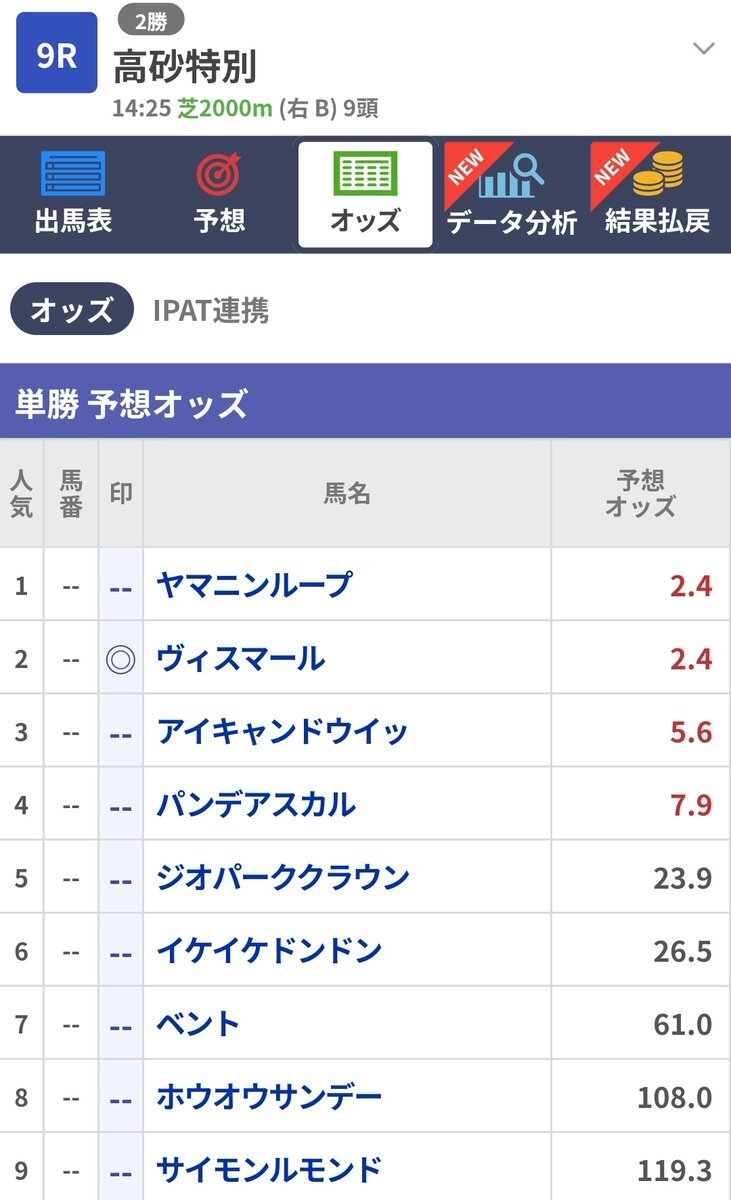
Task: Click the 2勝 class badge
Action: 151,18
